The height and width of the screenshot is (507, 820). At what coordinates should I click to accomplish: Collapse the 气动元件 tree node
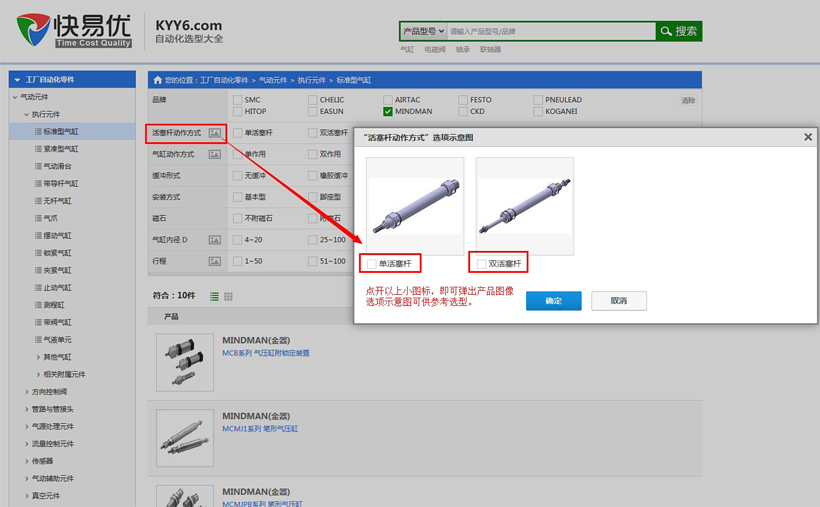15,97
